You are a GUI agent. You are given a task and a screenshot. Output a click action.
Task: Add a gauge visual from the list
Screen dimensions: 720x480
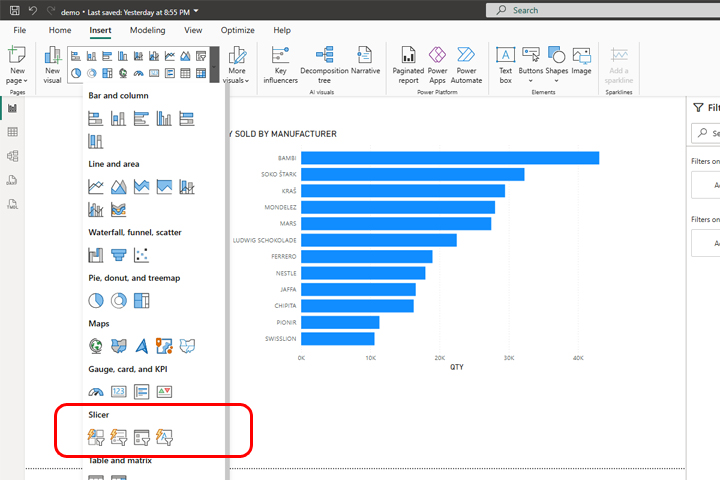point(97,392)
